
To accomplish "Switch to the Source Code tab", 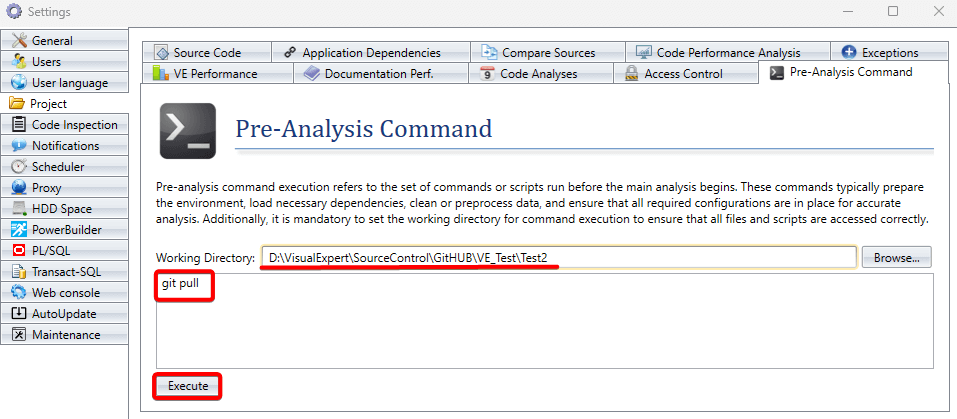I will coord(206,52).
